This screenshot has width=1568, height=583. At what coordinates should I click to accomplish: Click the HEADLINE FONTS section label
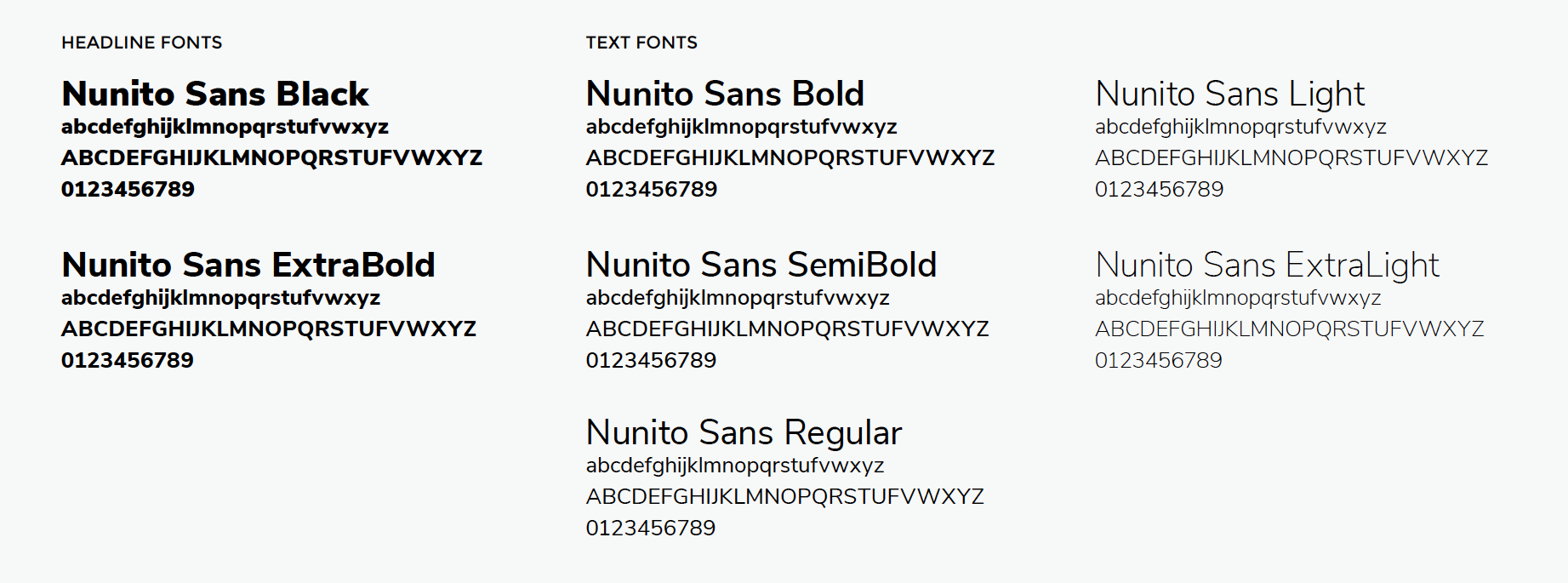[x=141, y=43]
